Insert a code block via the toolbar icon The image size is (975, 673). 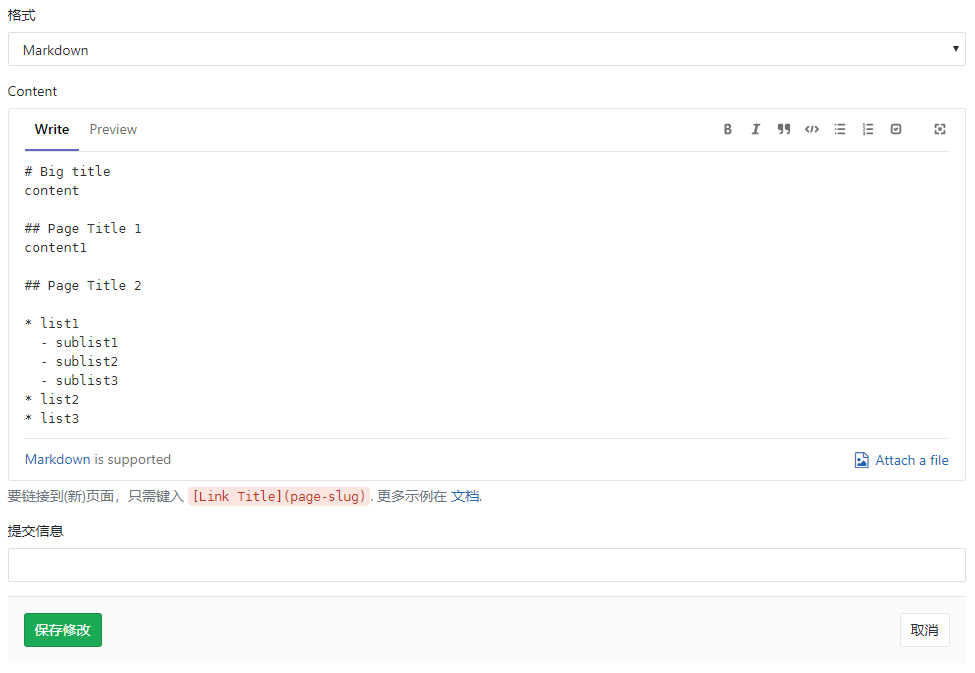(812, 129)
